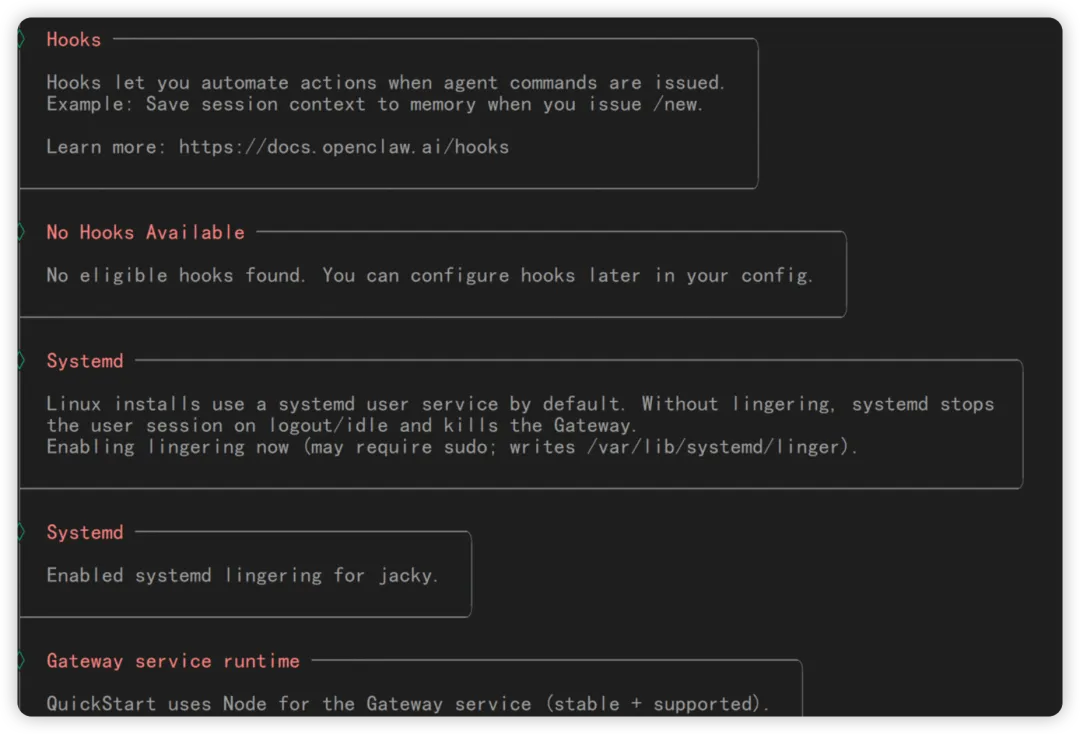Click the diamond marker beside Hooks heading
Viewport: 1080px width, 734px height.
click(21, 39)
